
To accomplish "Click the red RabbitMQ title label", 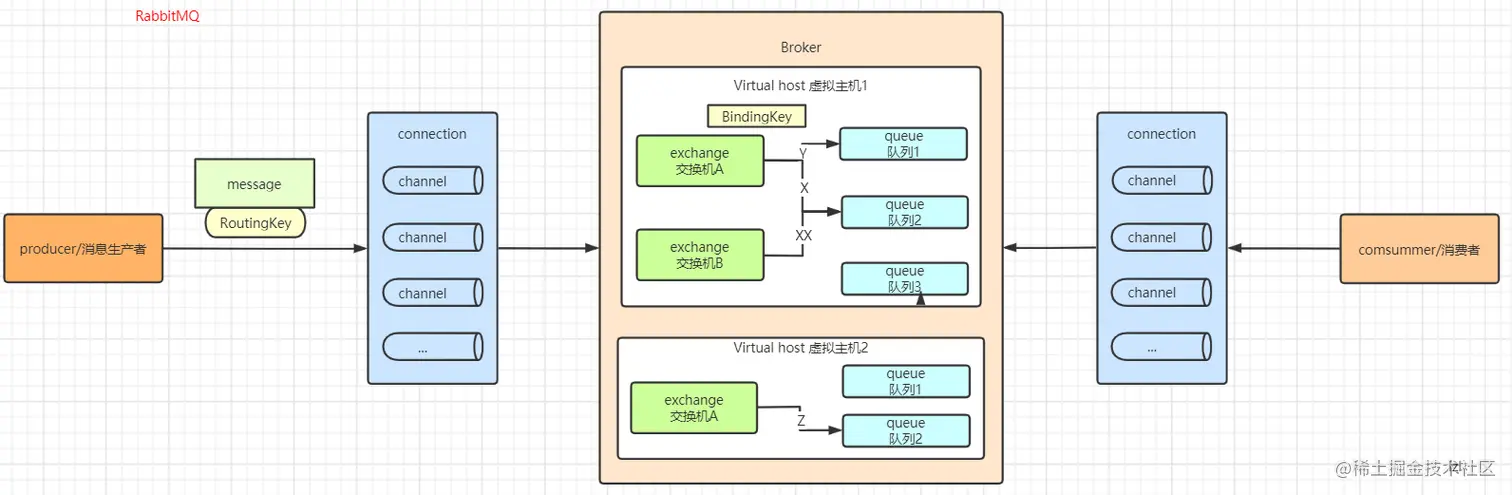I will coord(167,17).
